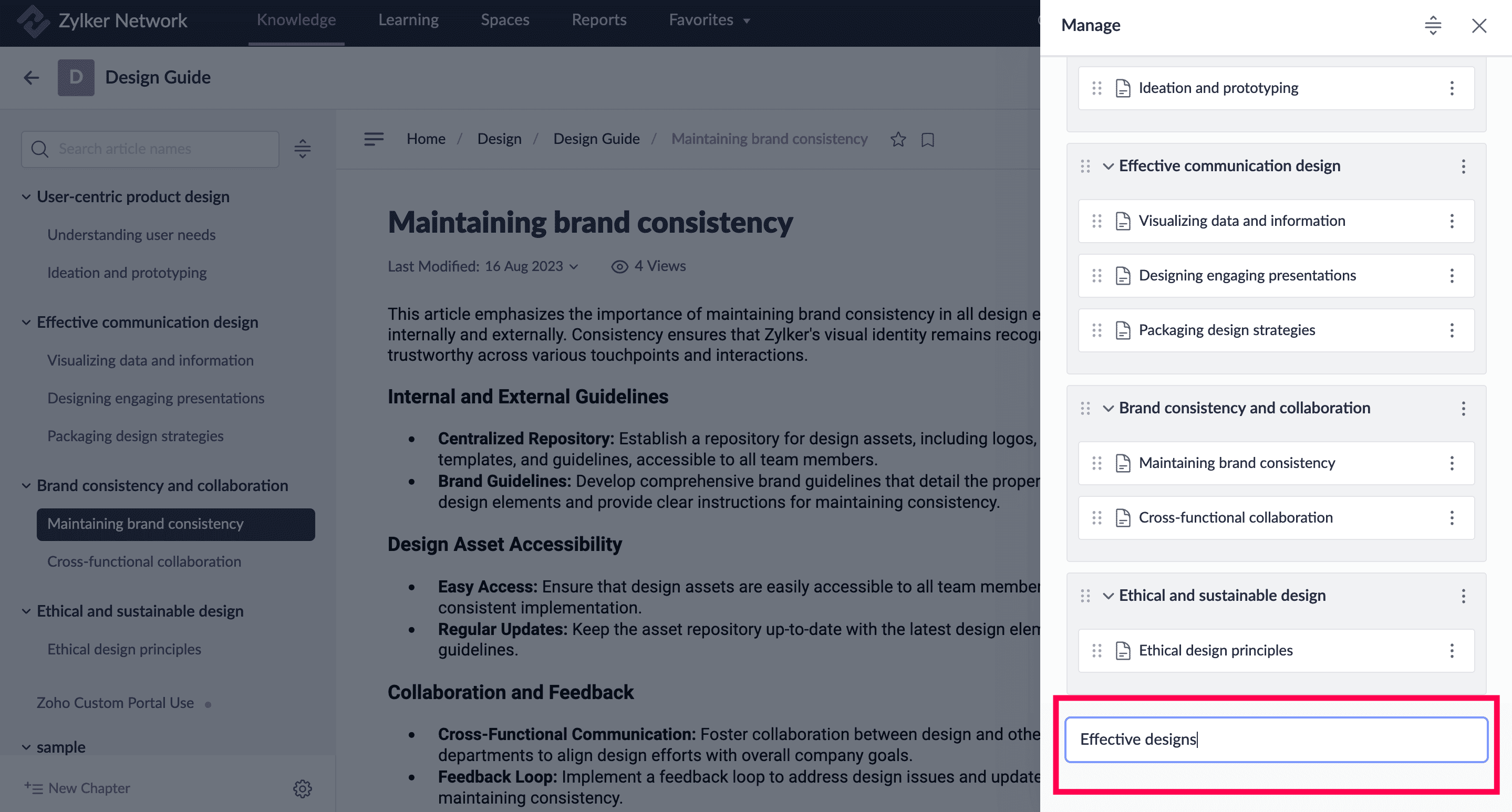1512x812 pixels.
Task: Click collapse icon next to article search
Action: point(302,149)
